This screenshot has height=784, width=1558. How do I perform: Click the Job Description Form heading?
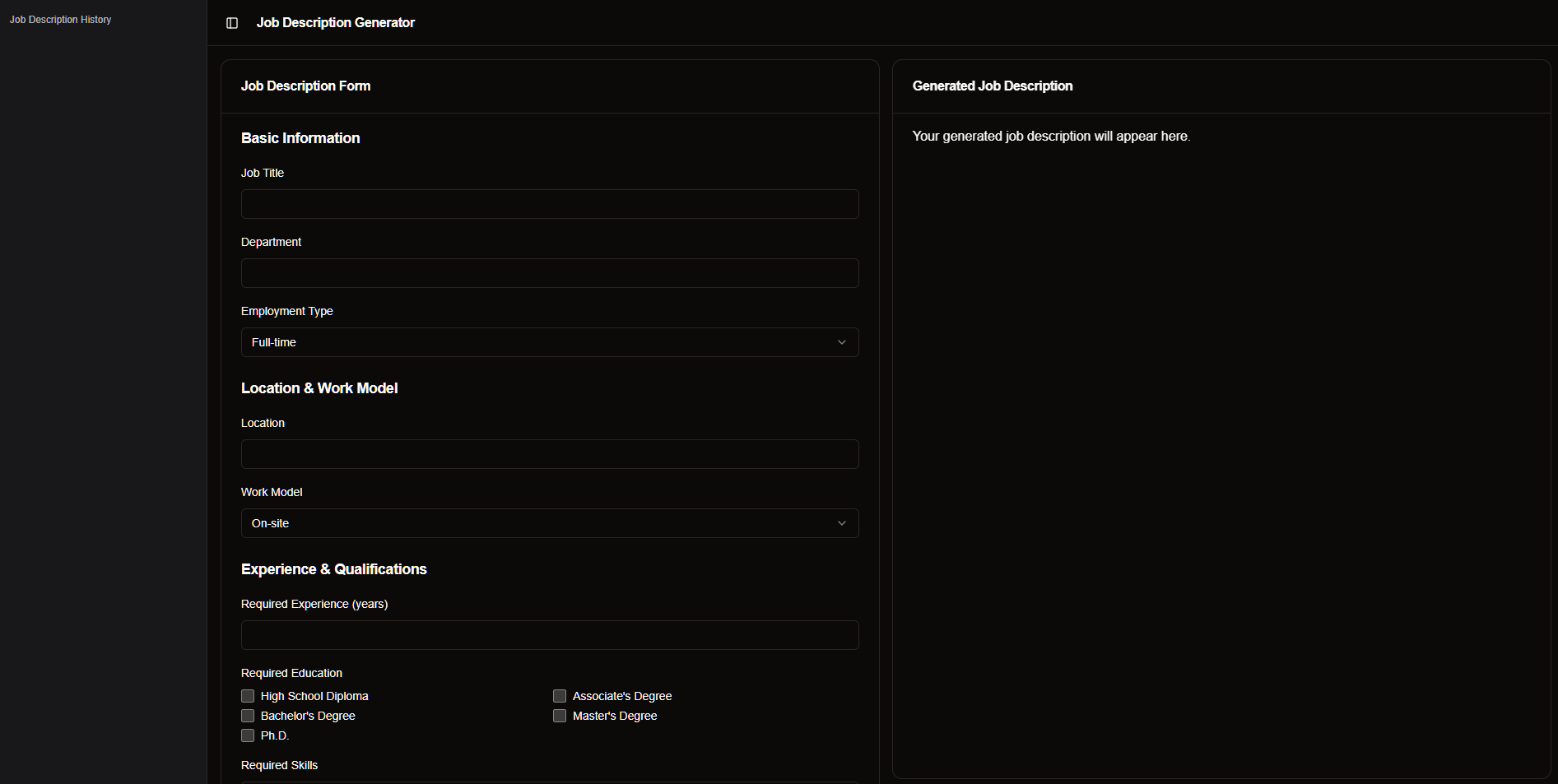click(305, 86)
